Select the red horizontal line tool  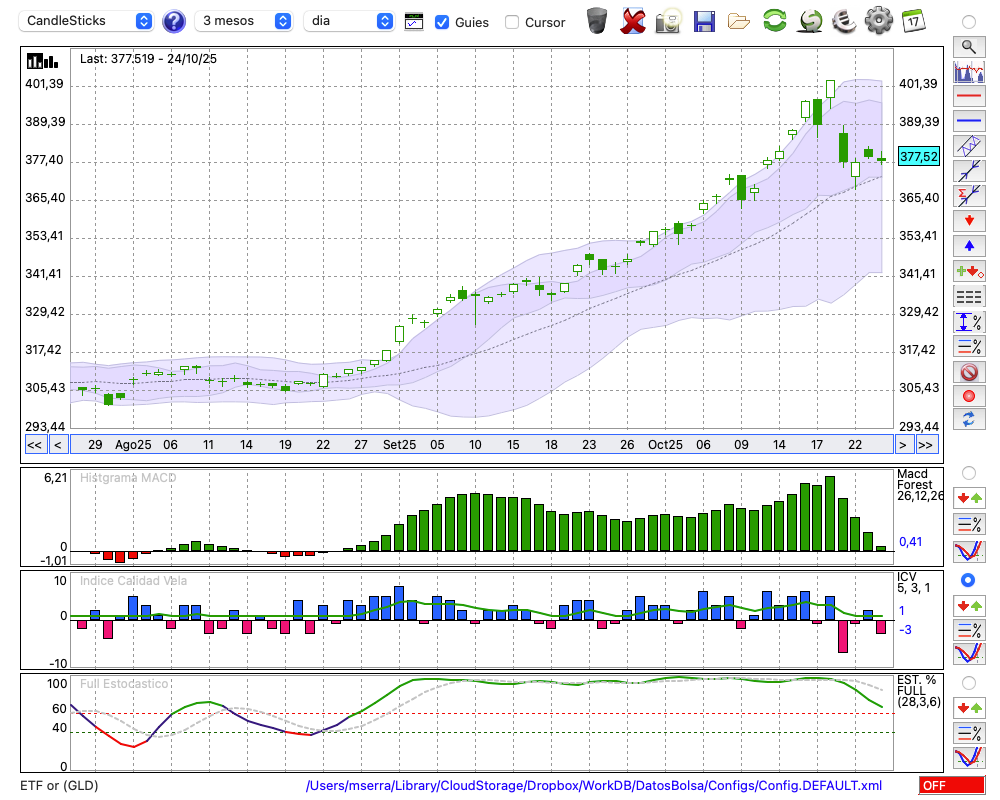[x=968, y=97]
